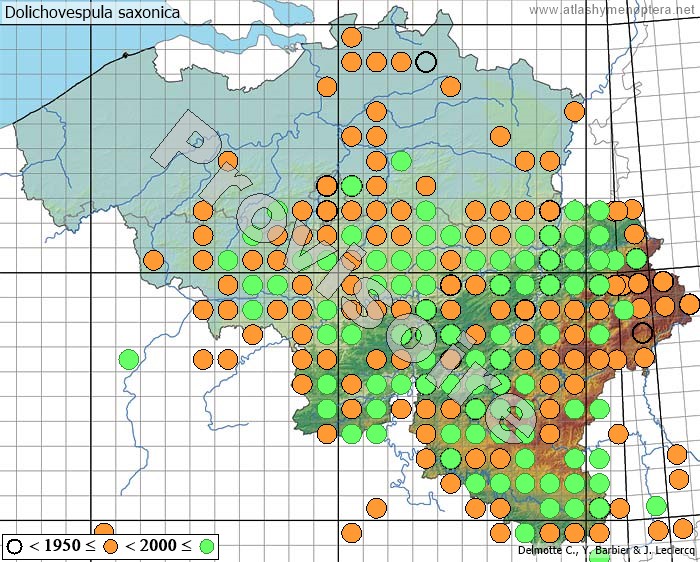The width and height of the screenshot is (700, 562).
Task: Click the green circle legend symbol
Action: 207,546
